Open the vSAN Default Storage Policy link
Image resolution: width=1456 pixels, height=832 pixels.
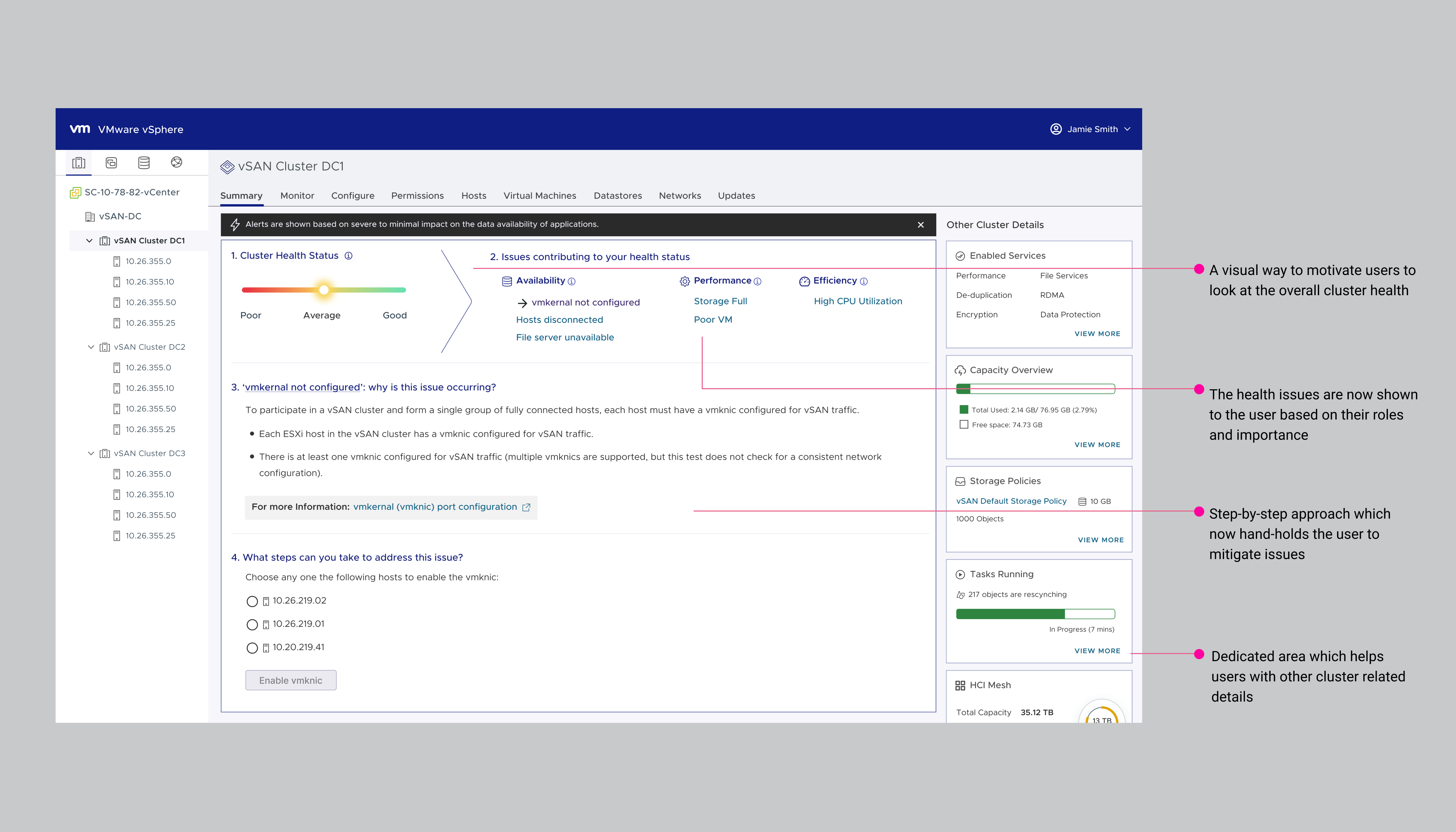[1011, 501]
